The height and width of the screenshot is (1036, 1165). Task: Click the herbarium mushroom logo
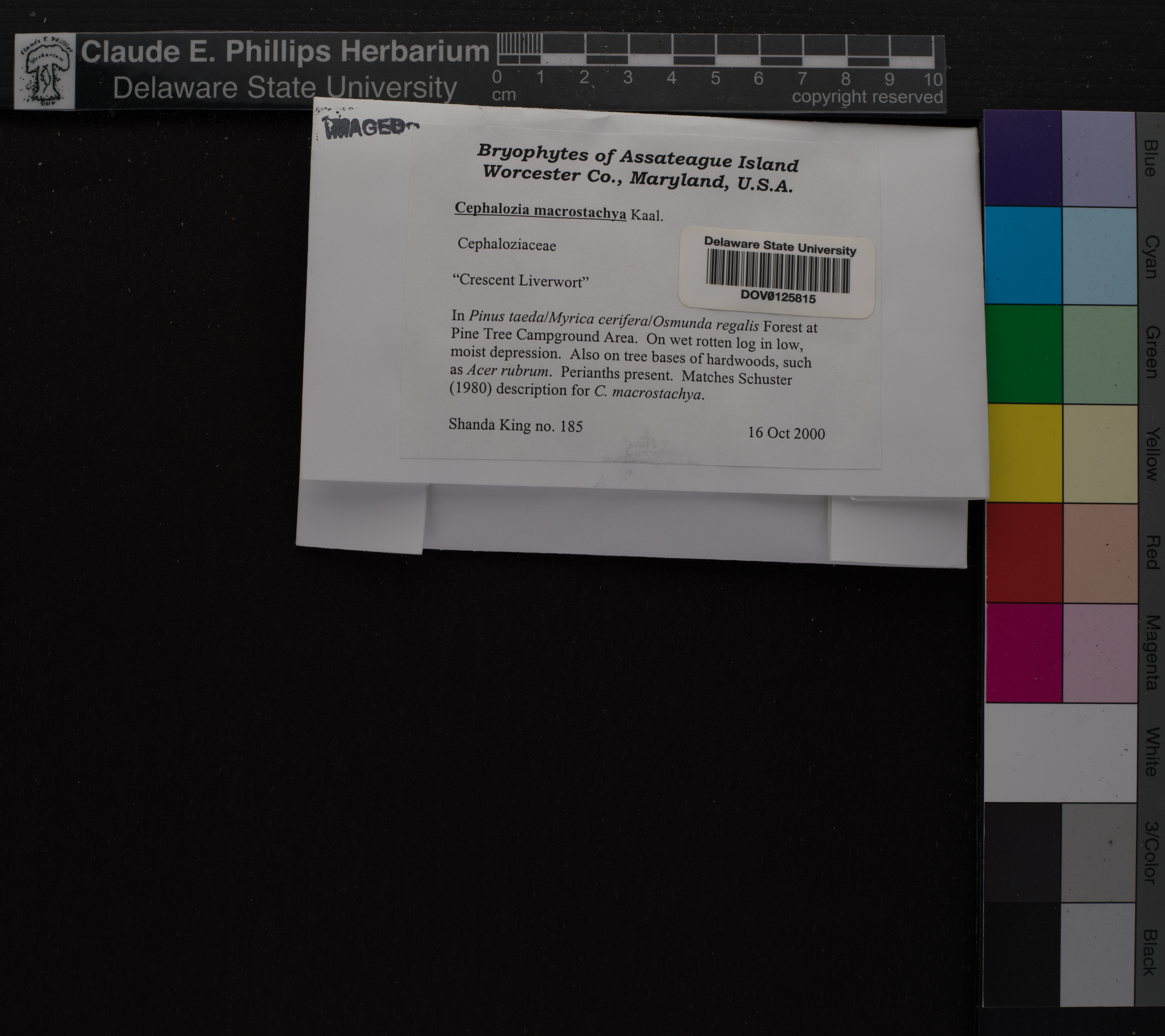(44, 71)
